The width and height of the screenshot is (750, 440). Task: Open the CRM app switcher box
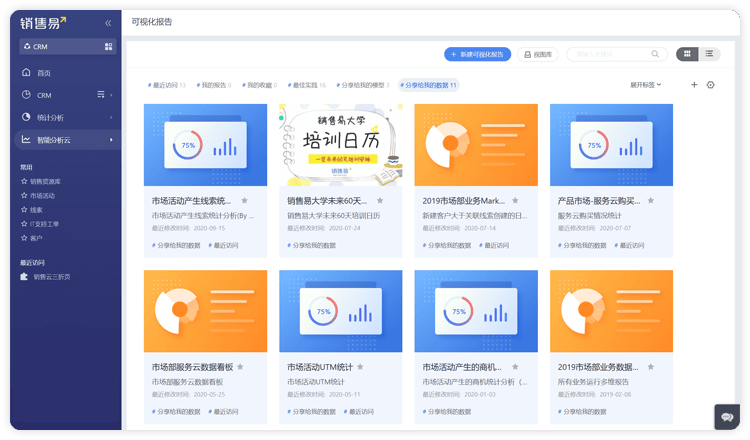tap(67, 46)
